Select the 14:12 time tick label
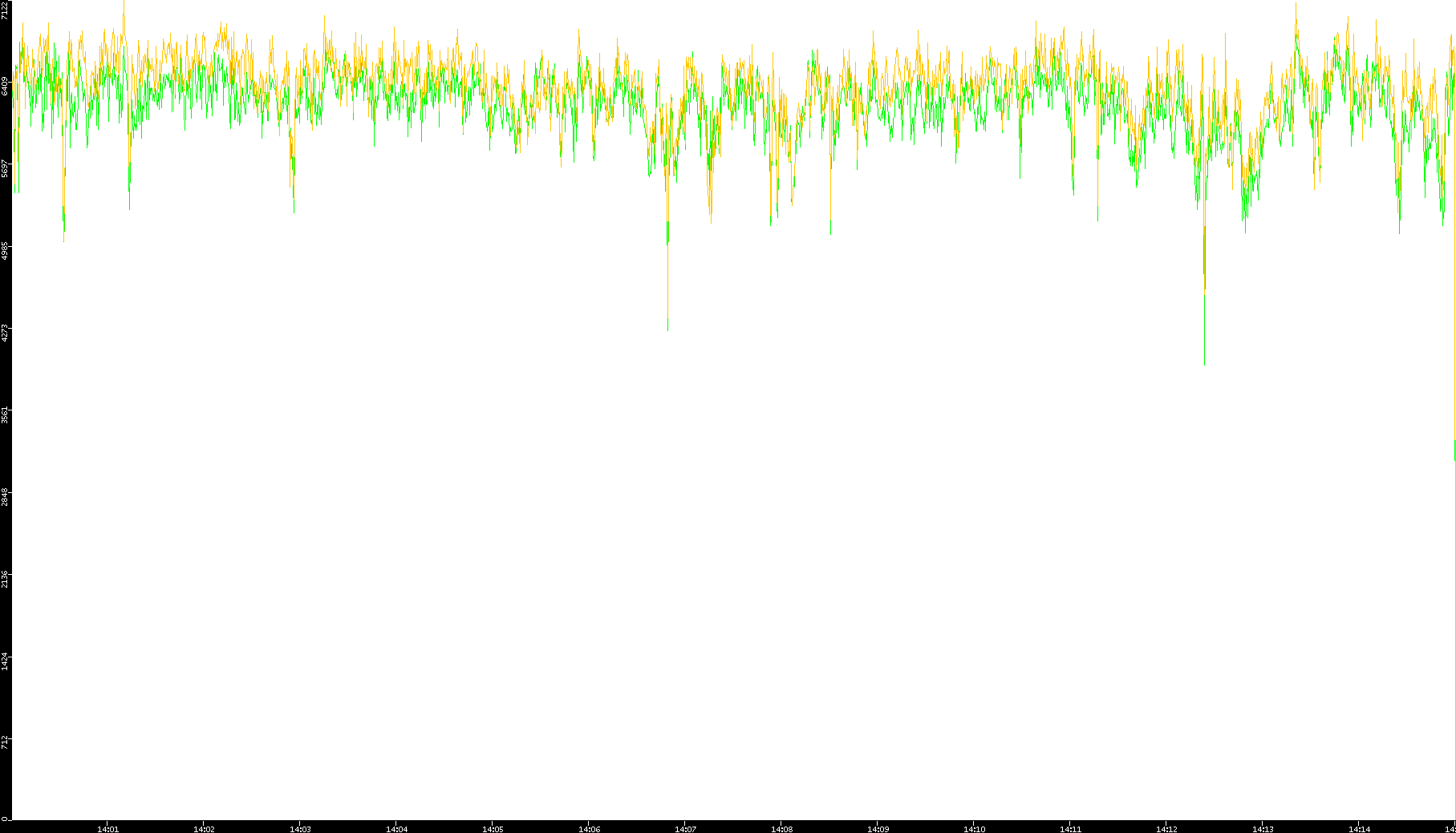The width and height of the screenshot is (1456, 833). click(x=1166, y=829)
